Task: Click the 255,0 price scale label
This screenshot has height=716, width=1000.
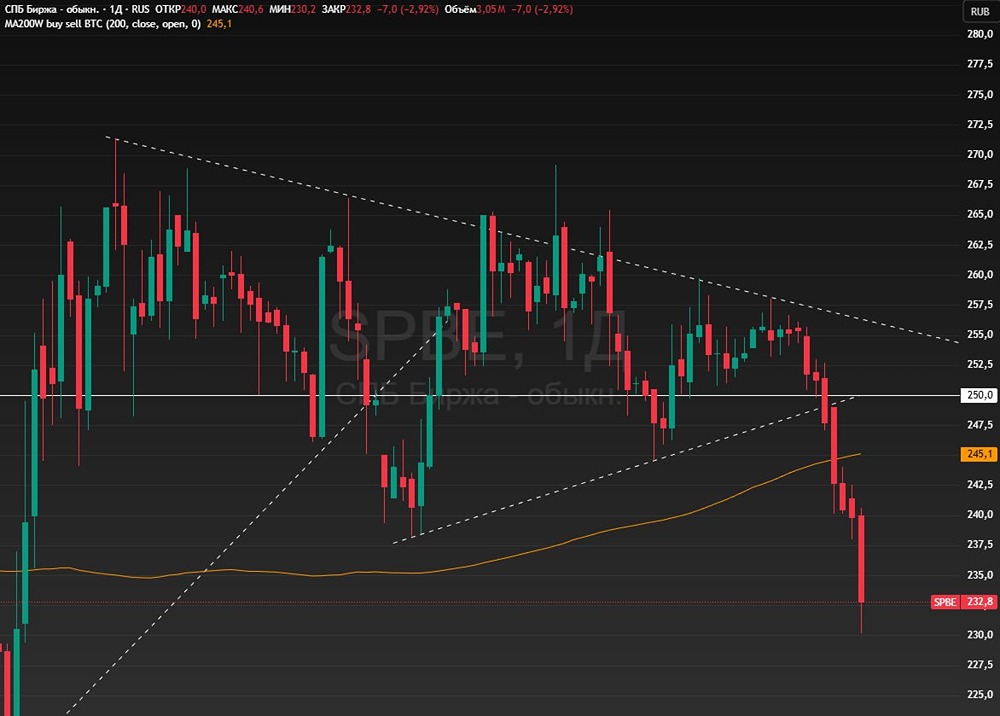Action: tap(980, 335)
